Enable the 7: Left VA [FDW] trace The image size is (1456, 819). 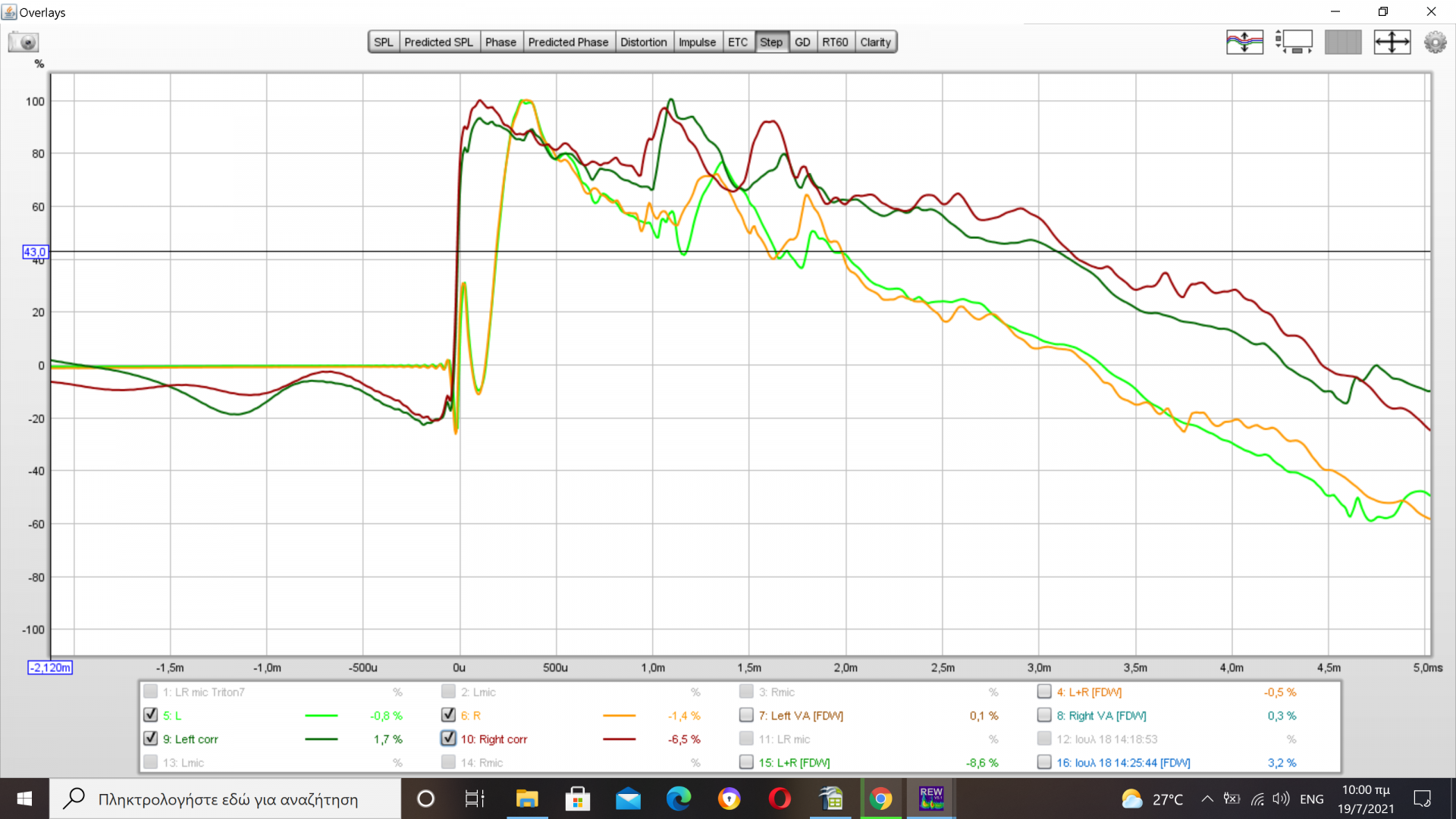[x=746, y=715]
